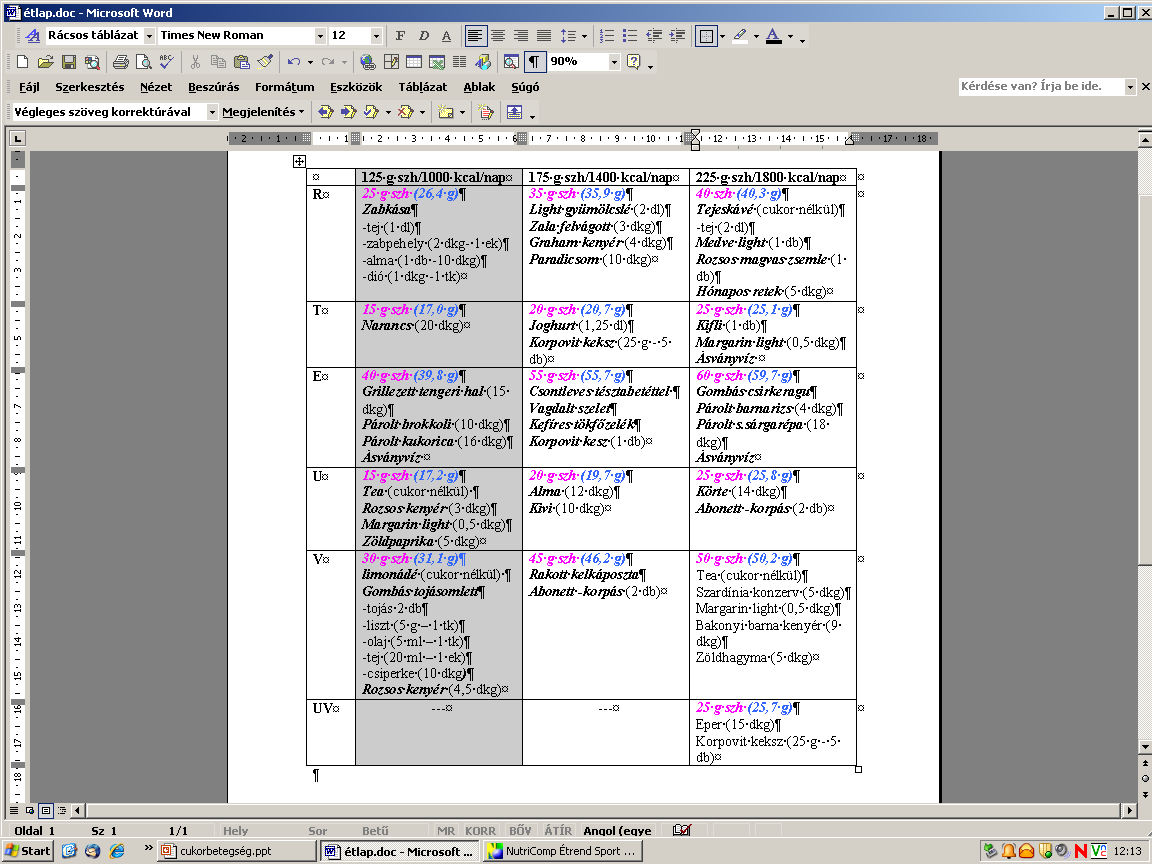Image resolution: width=1152 pixels, height=864 pixels.
Task: Insert a Microsoft Excel worksheet
Action: click(x=437, y=62)
